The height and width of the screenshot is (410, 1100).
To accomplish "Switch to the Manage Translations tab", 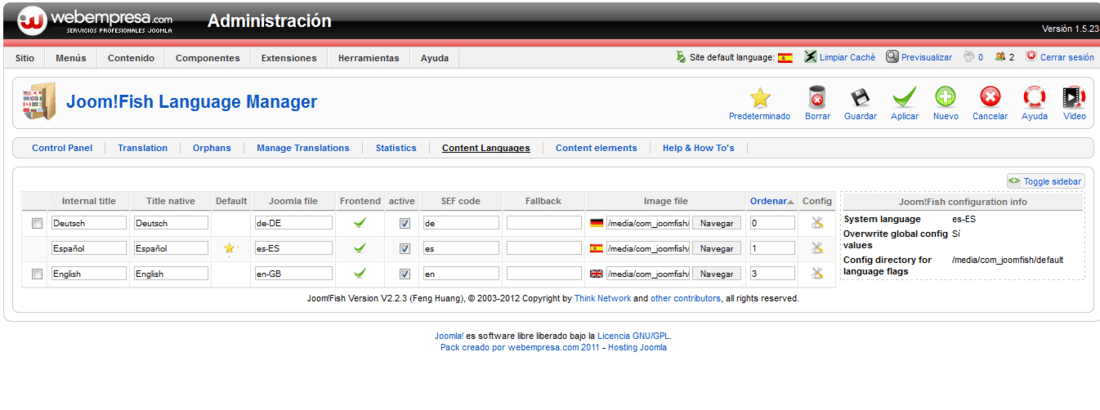I will [x=303, y=148].
